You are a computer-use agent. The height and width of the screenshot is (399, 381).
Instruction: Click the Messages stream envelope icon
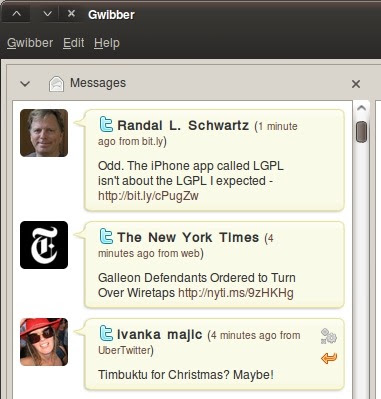(56, 84)
